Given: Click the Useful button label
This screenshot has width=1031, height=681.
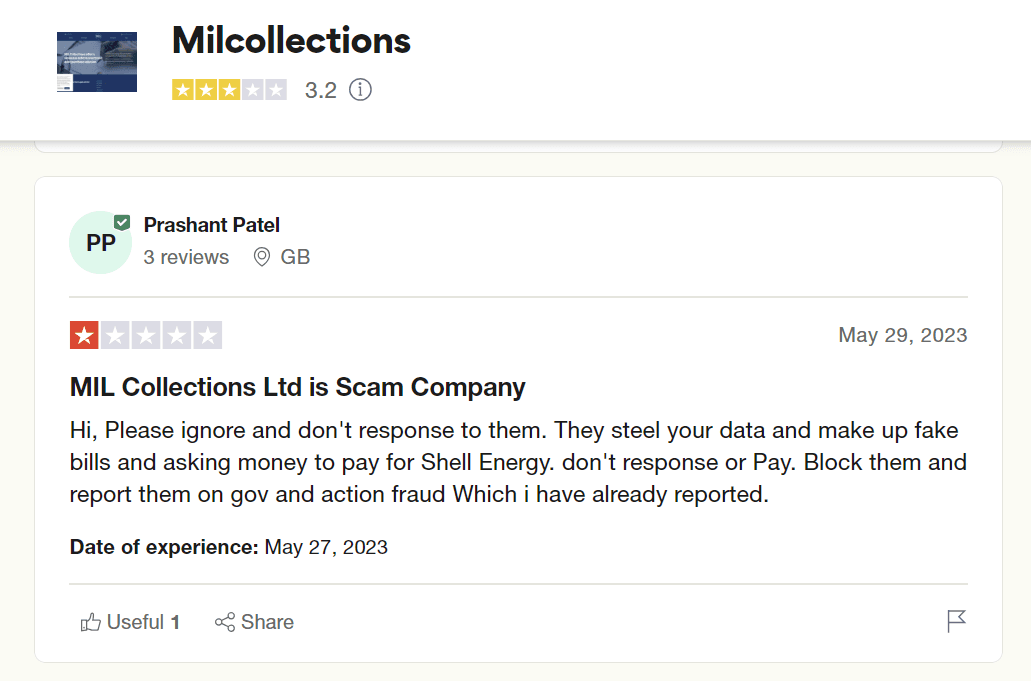Looking at the screenshot, I should point(135,622).
